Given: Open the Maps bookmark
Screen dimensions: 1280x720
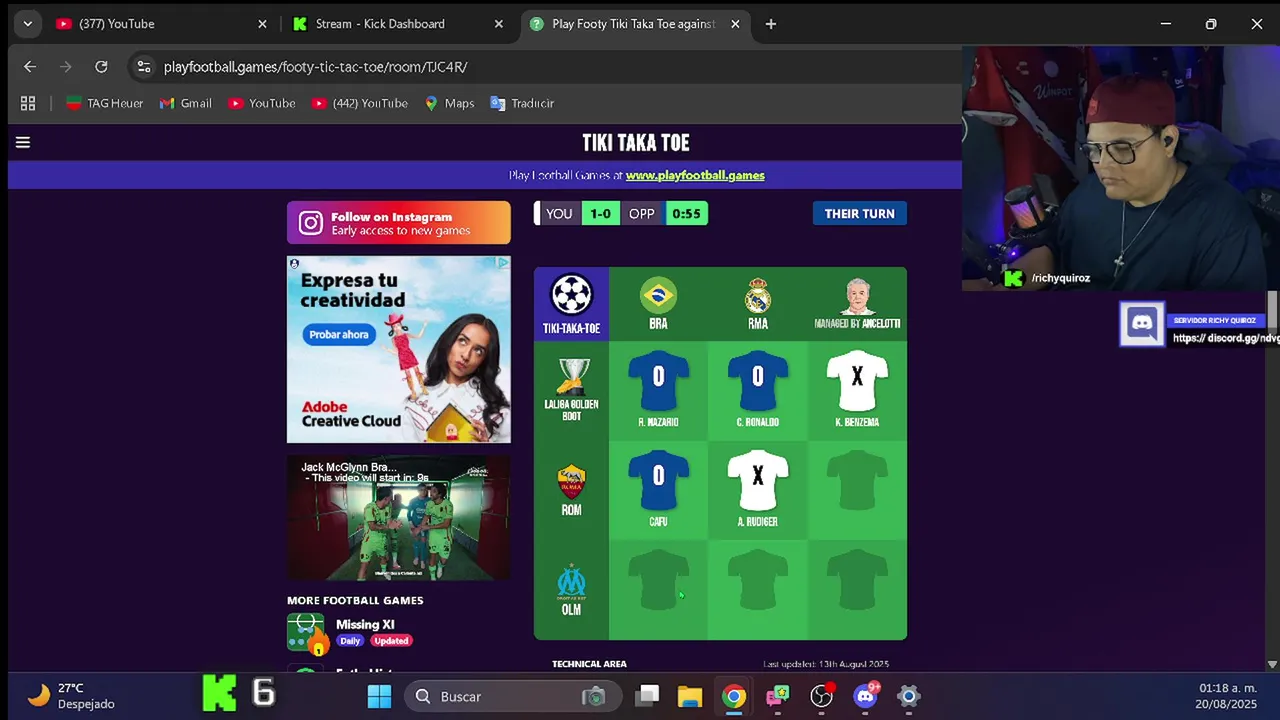Looking at the screenshot, I should pyautogui.click(x=449, y=103).
